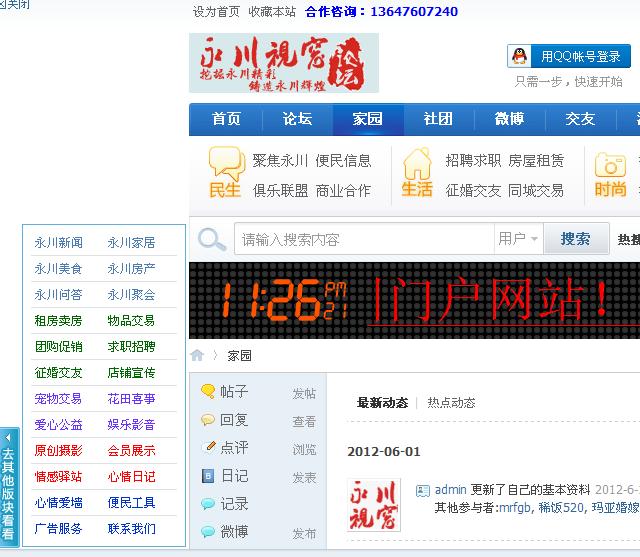Click the 搜索 button
The width and height of the screenshot is (640, 557).
tap(576, 238)
